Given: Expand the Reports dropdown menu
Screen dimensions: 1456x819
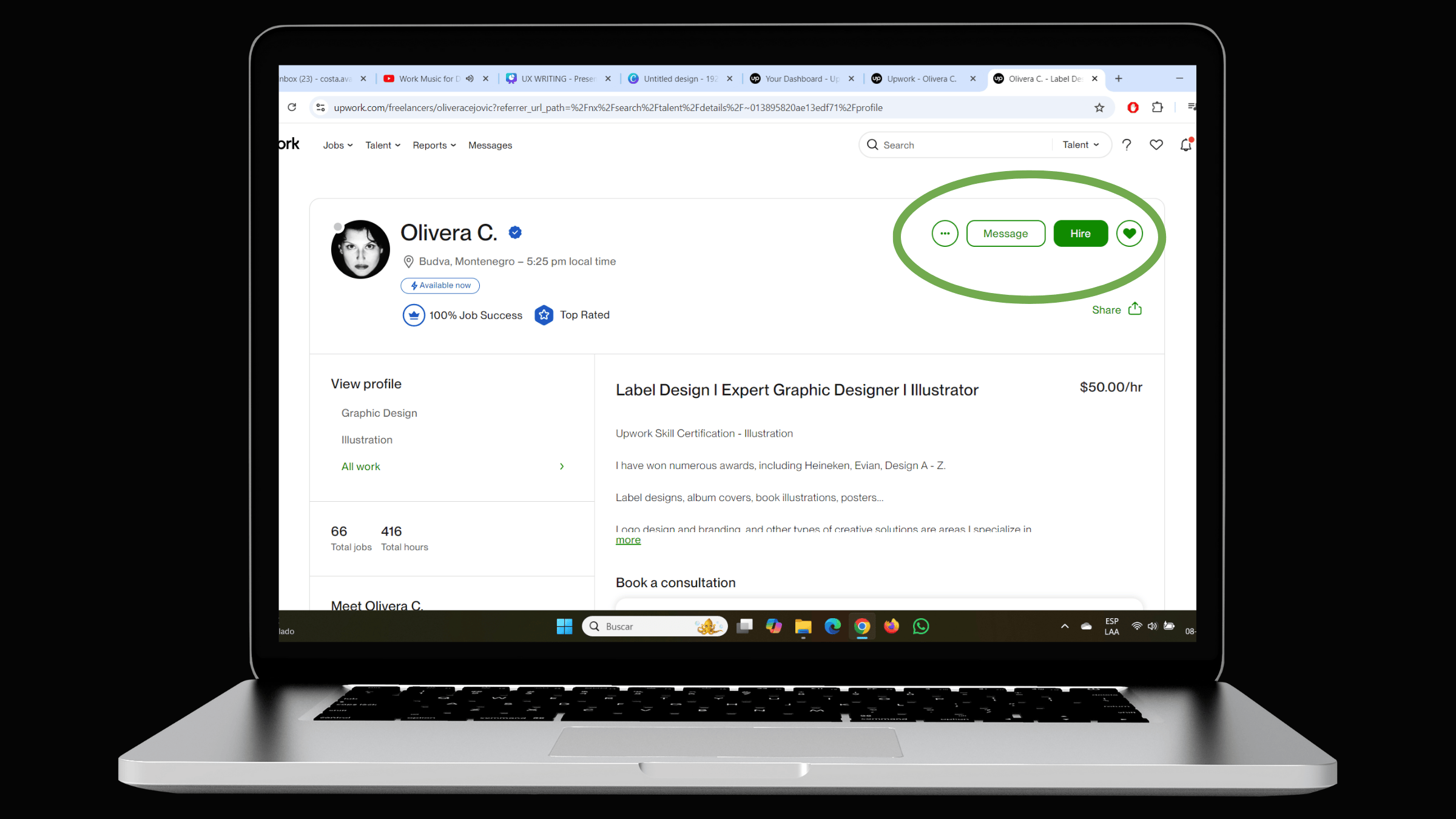Looking at the screenshot, I should [x=434, y=146].
